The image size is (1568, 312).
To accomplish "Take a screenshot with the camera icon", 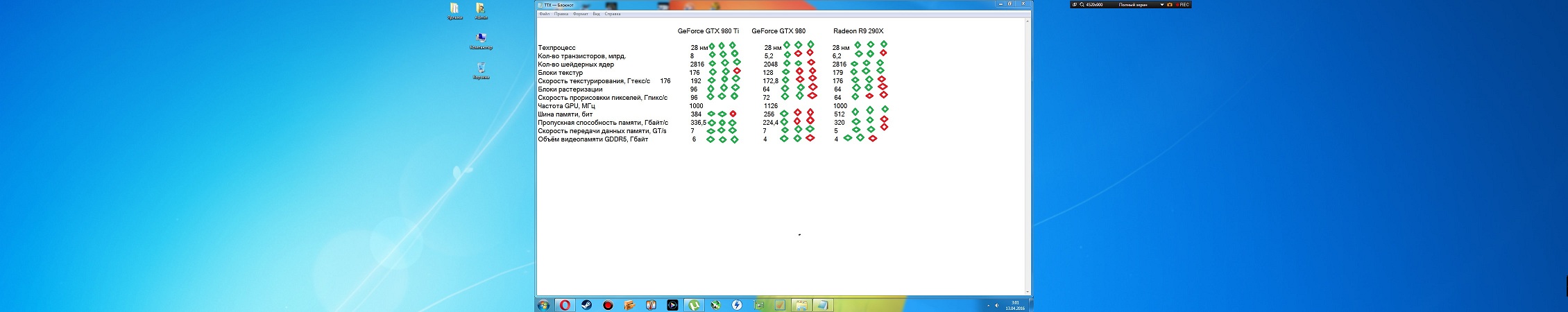I will click(1170, 4).
